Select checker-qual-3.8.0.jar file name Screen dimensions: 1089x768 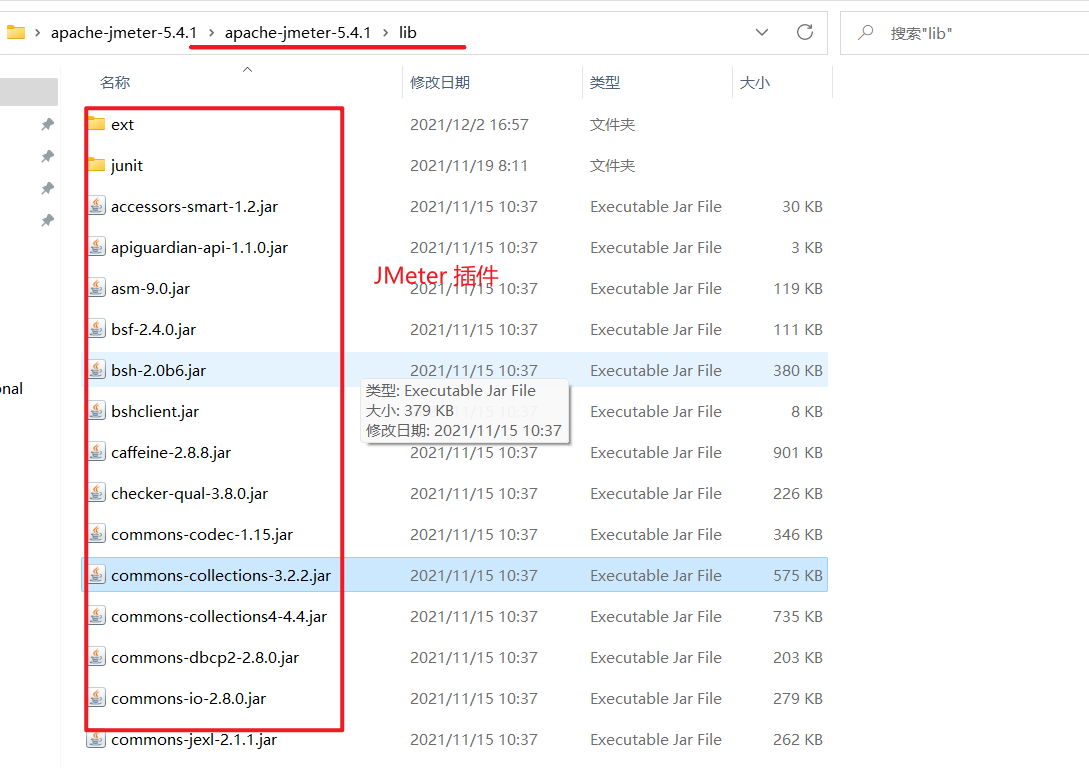tap(190, 494)
